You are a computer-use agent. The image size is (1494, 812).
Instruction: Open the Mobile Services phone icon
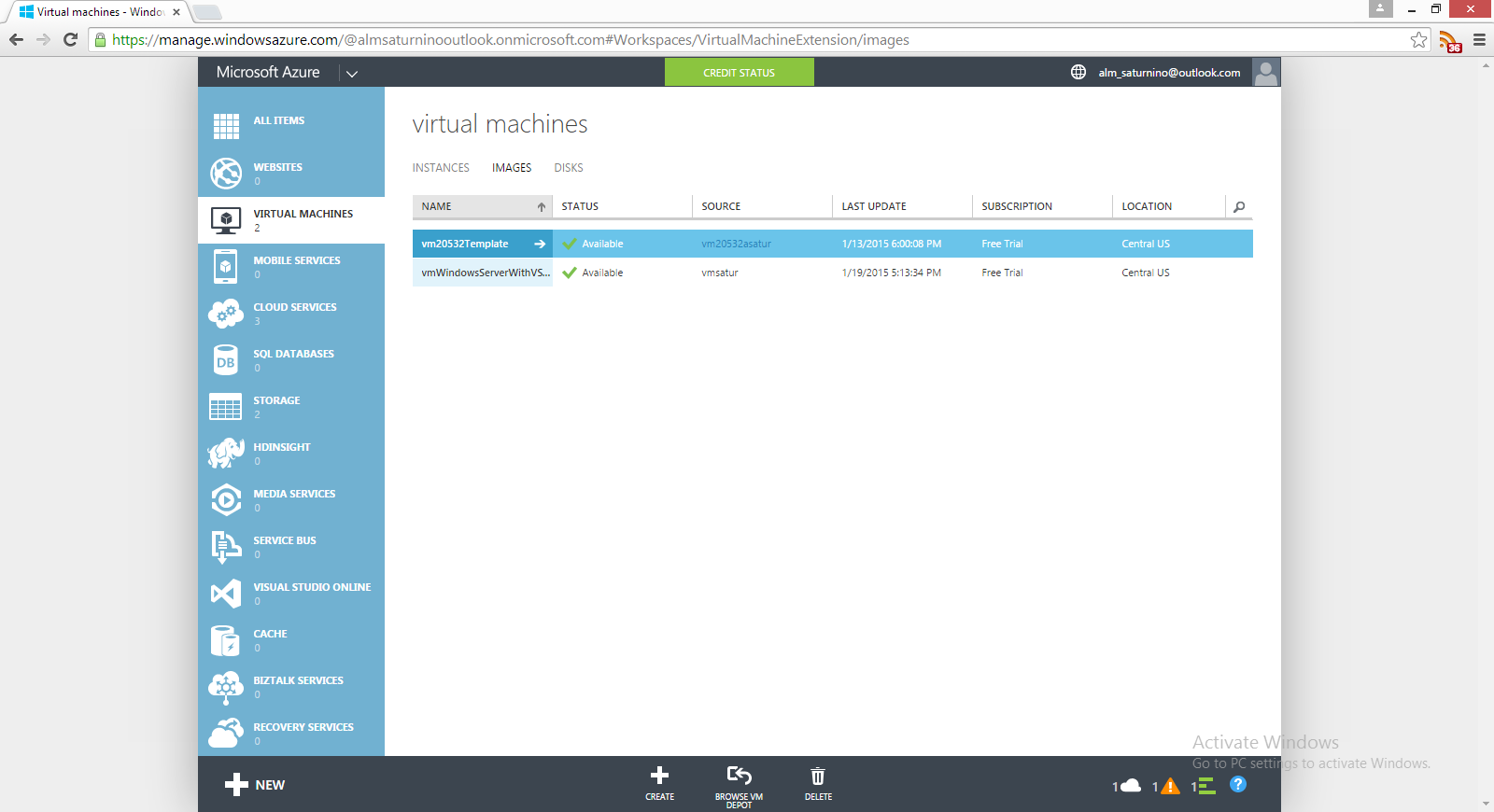pos(226,267)
